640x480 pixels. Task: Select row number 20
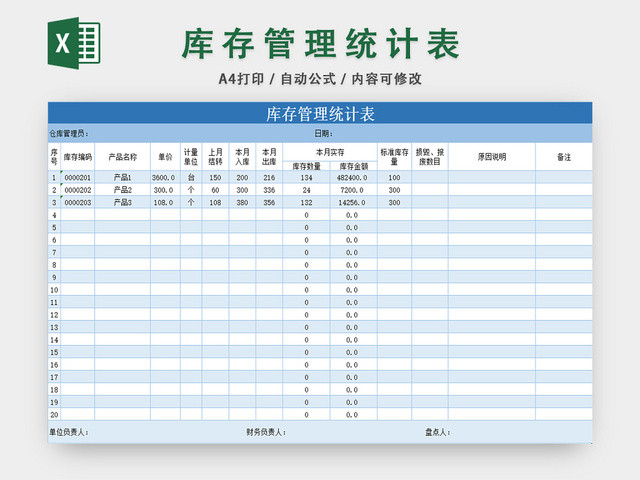click(x=54, y=415)
